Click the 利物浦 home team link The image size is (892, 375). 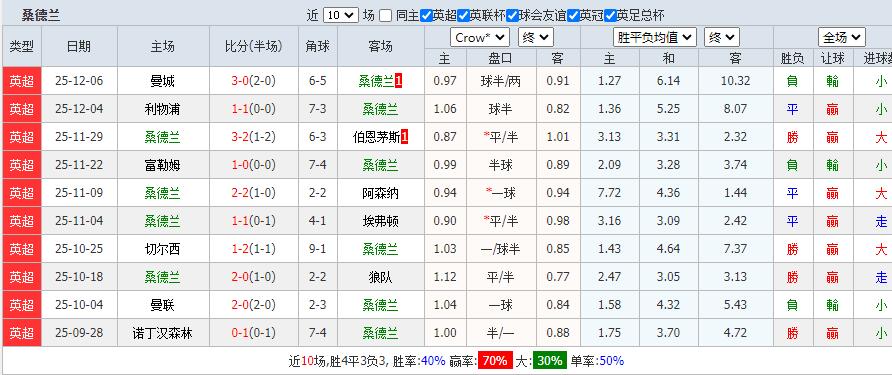(x=163, y=109)
